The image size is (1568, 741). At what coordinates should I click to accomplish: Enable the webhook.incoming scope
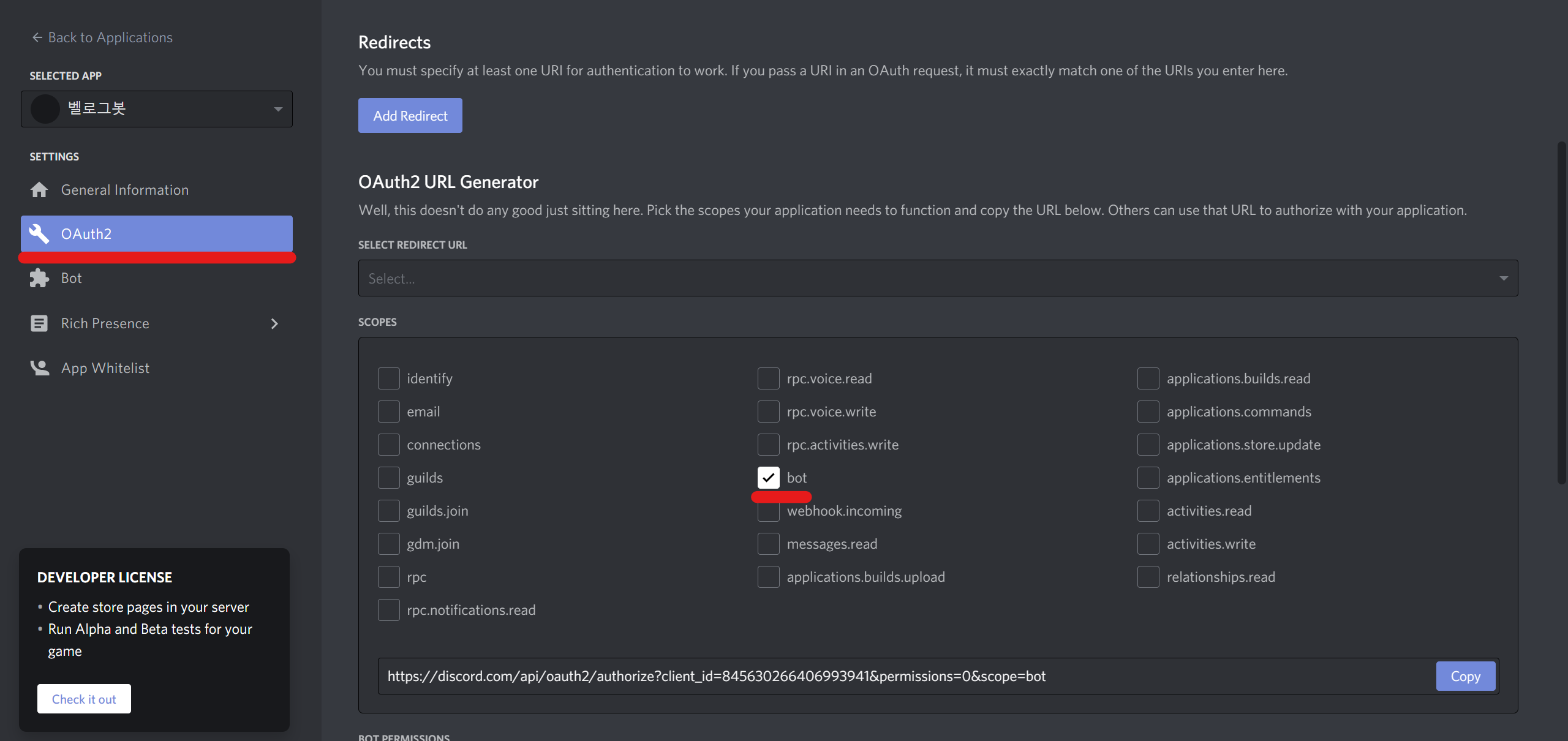(768, 510)
